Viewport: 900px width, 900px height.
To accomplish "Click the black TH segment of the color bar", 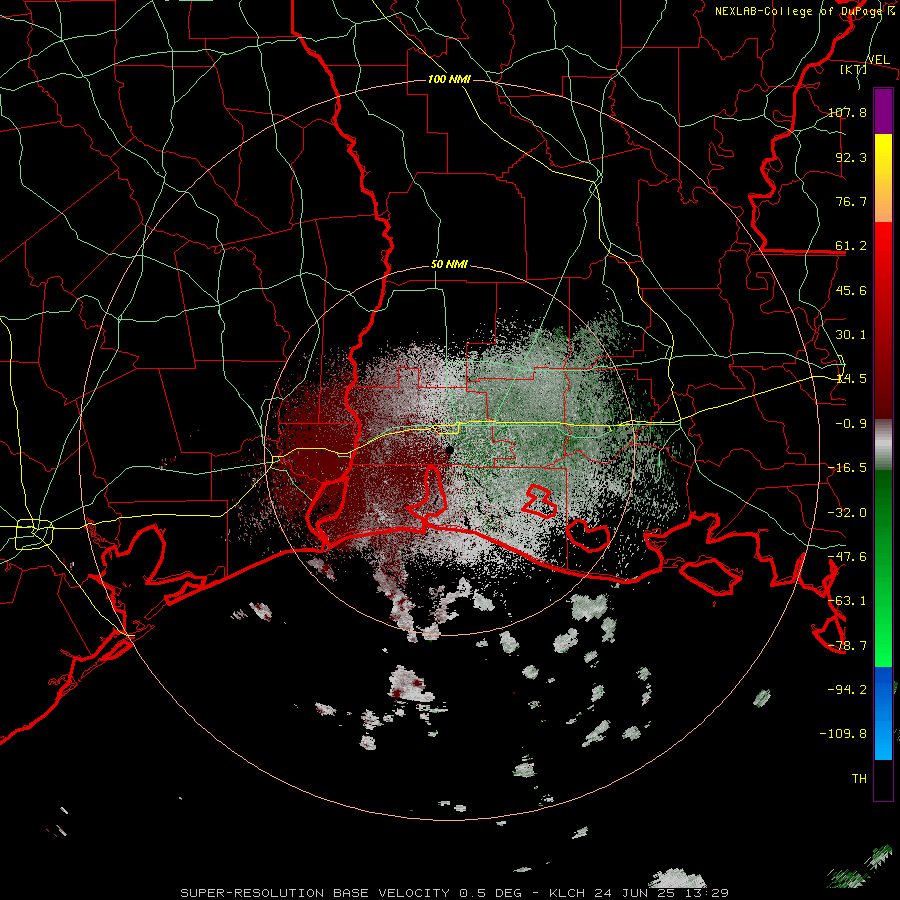I will click(883, 779).
